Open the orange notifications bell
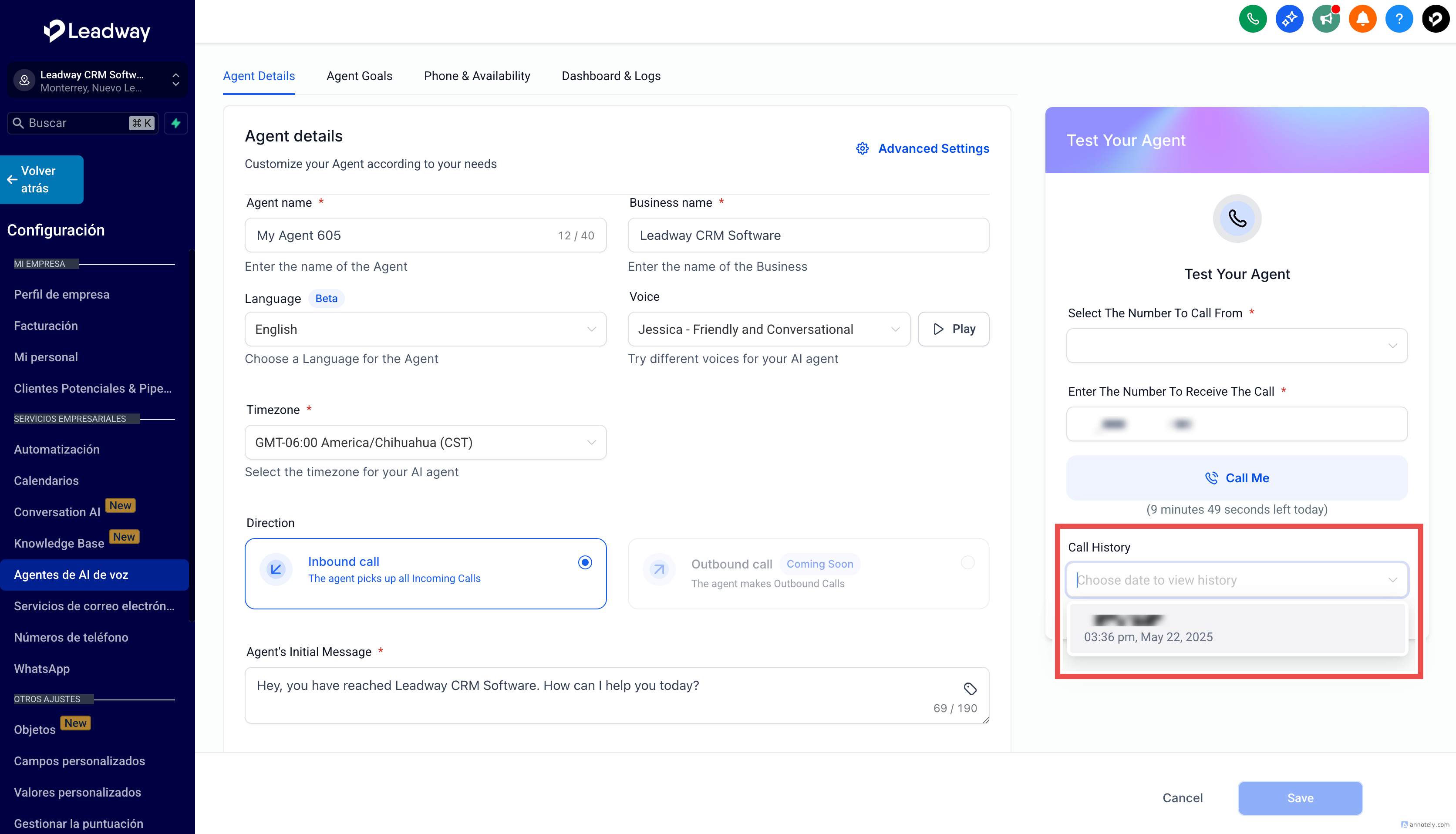Viewport: 1456px width, 834px height. click(1363, 19)
